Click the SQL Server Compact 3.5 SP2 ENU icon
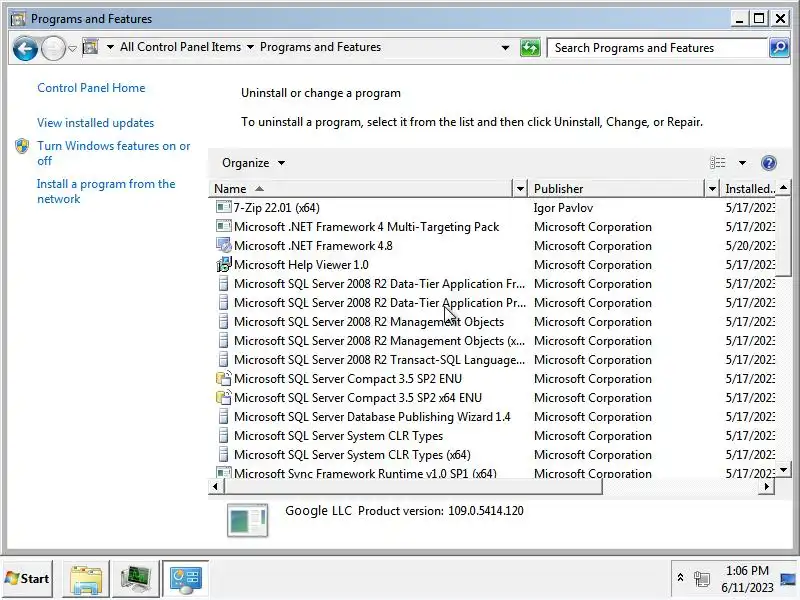 tap(223, 378)
